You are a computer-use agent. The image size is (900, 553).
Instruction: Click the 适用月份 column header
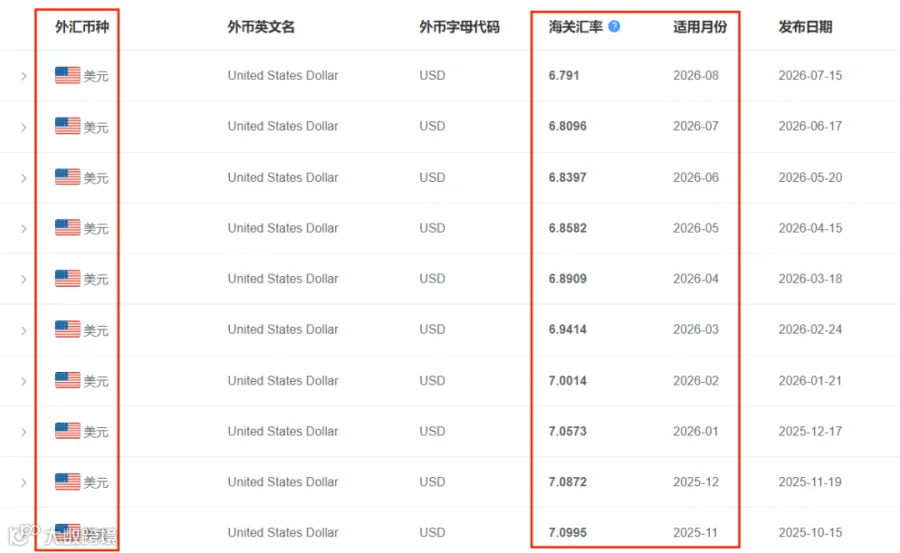pyautogui.click(x=700, y=27)
